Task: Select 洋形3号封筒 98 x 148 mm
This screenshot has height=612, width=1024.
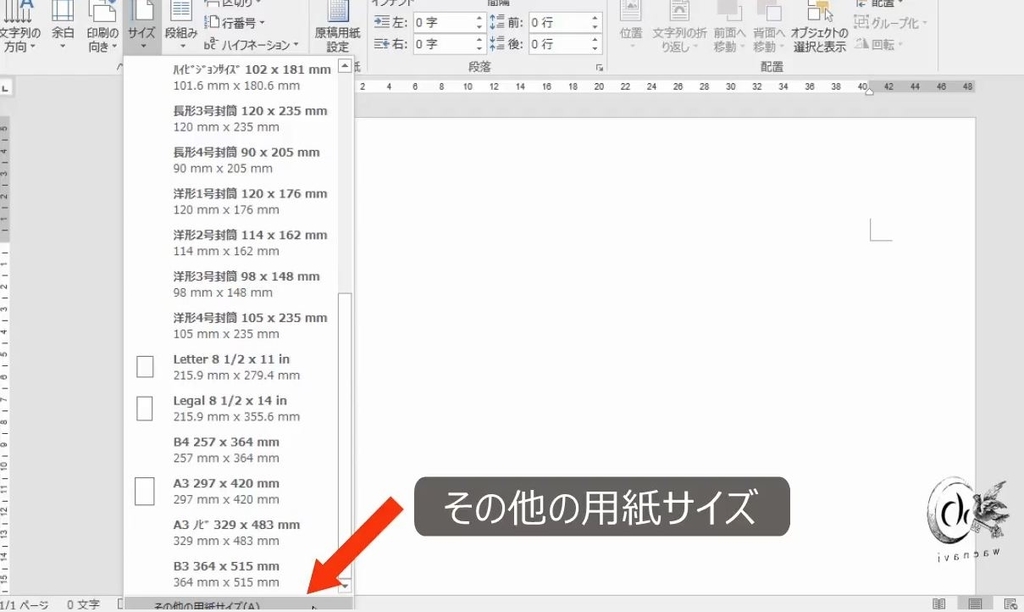Action: [x=231, y=284]
